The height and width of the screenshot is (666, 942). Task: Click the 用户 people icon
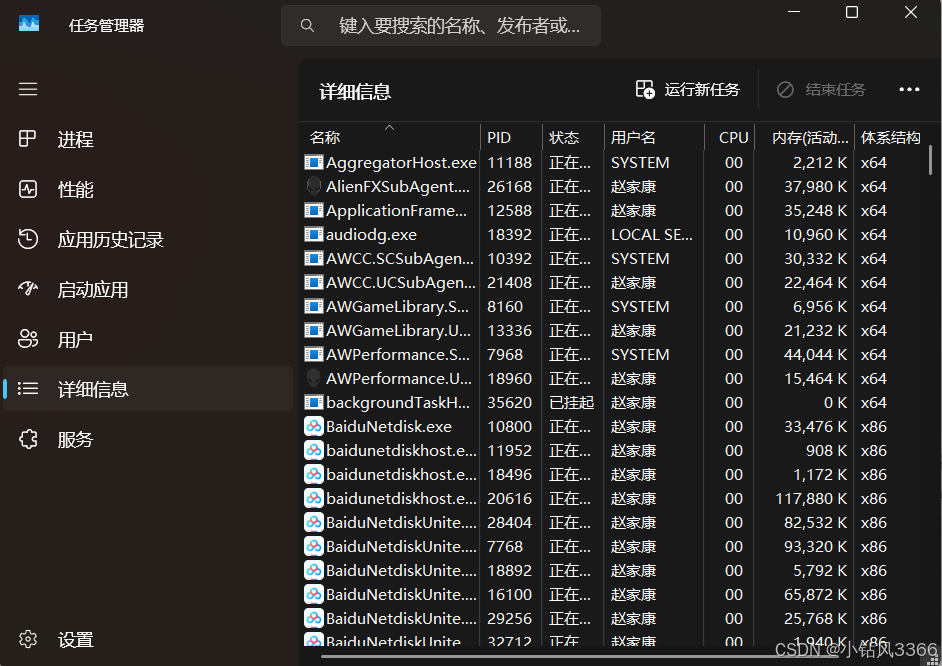(x=28, y=339)
